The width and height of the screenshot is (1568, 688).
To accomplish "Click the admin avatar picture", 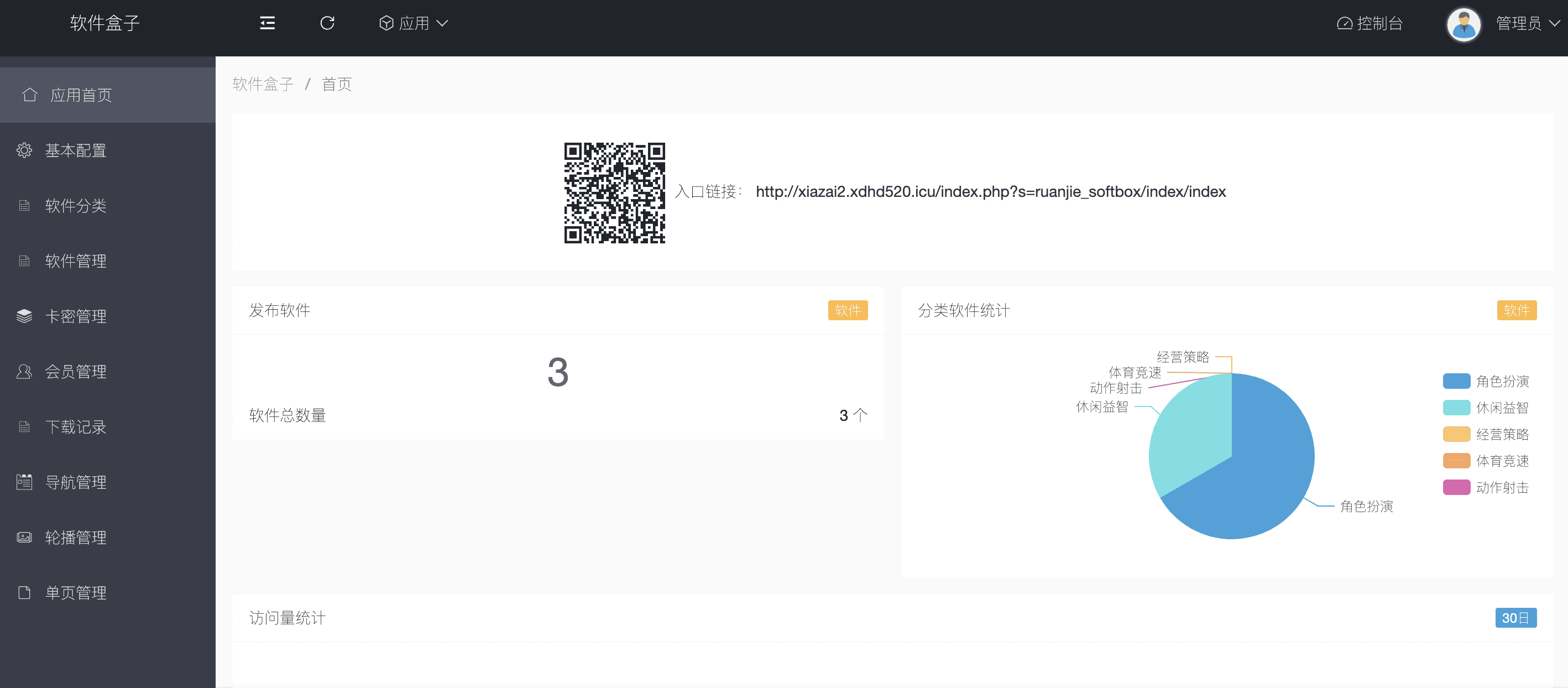I will tap(1464, 24).
